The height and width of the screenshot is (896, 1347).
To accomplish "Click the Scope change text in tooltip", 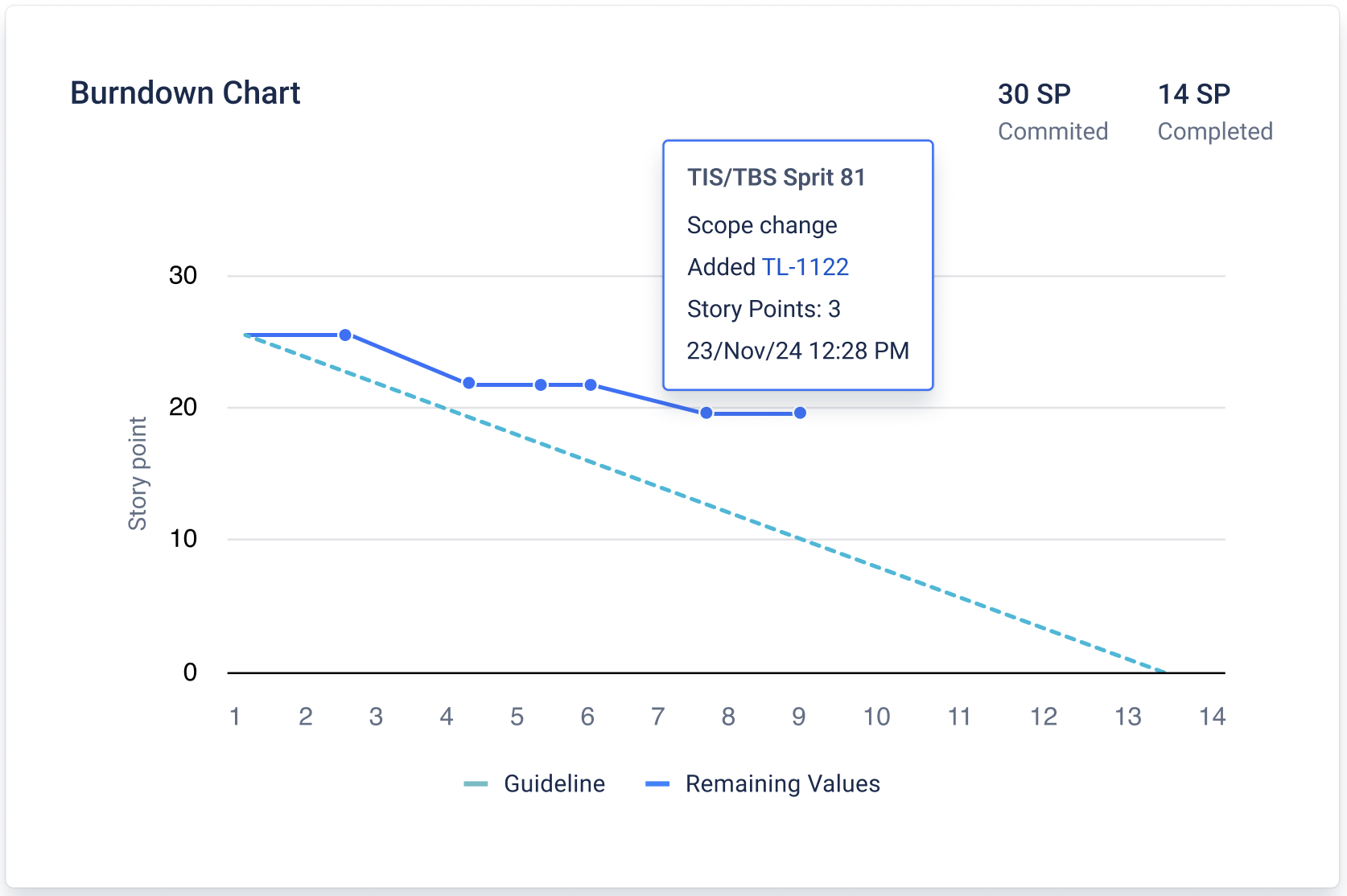I will point(761,225).
